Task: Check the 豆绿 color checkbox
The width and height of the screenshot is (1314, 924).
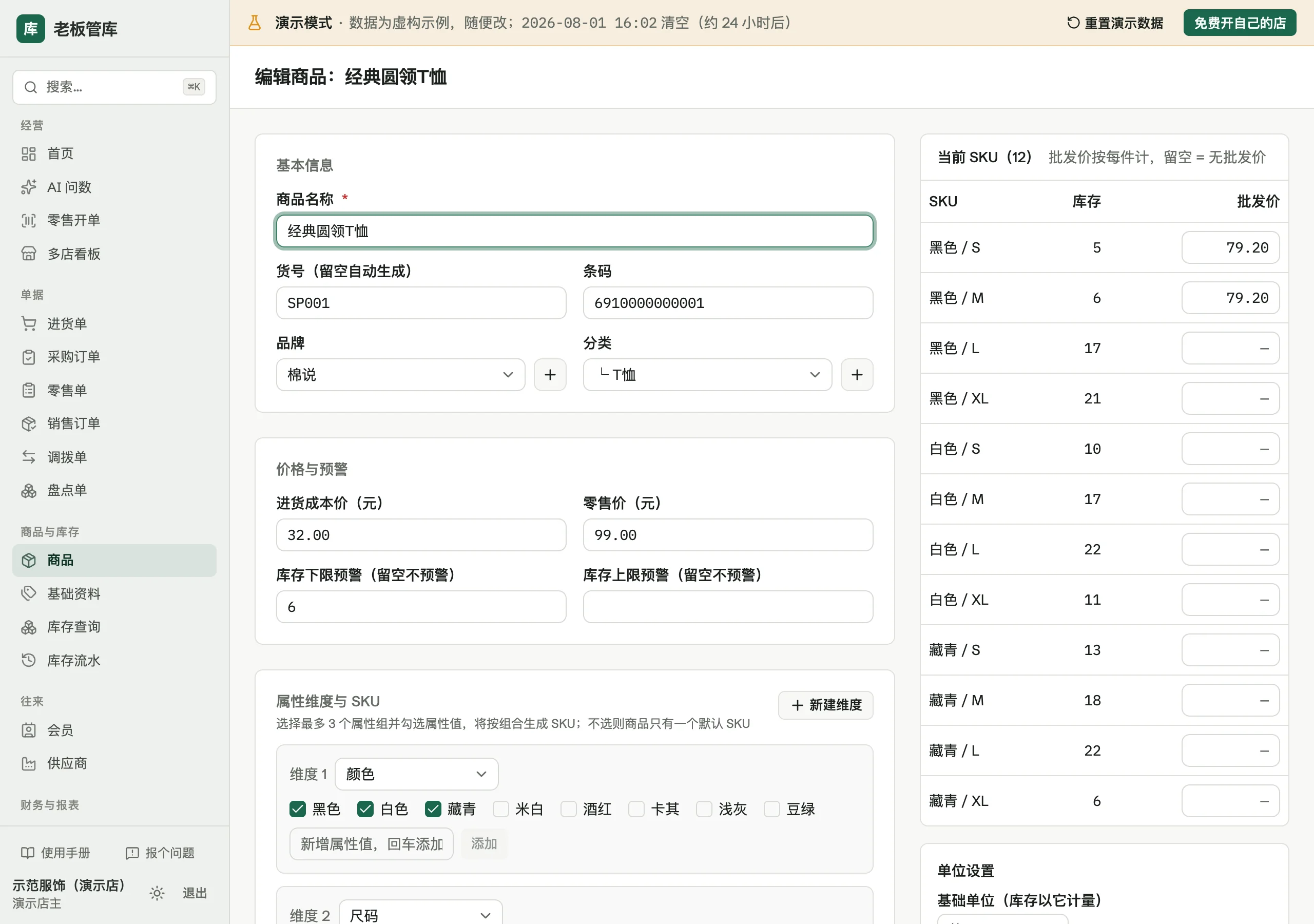Action: point(772,809)
